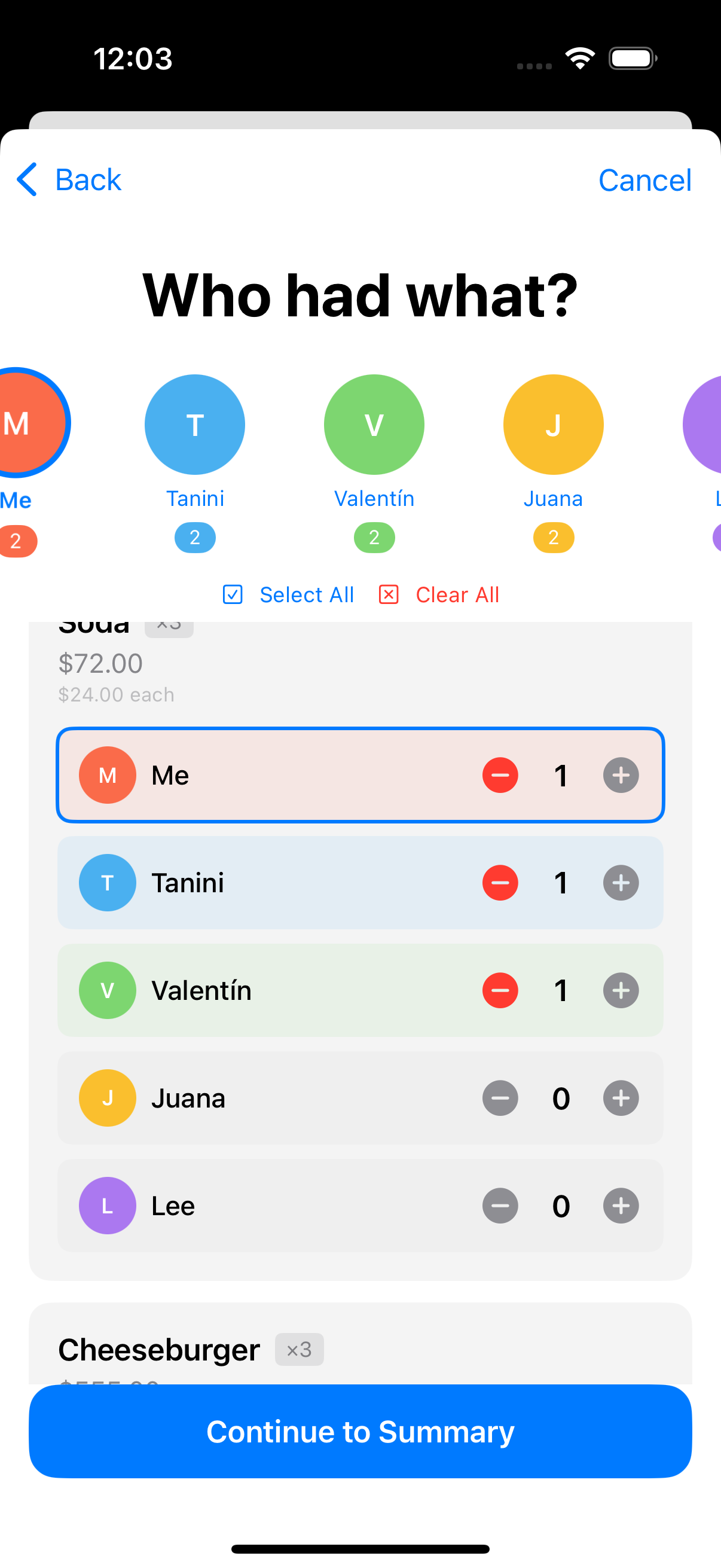Select the yellow Juana avatar circle
Viewport: 721px width, 1568px height.
pyautogui.click(x=553, y=424)
